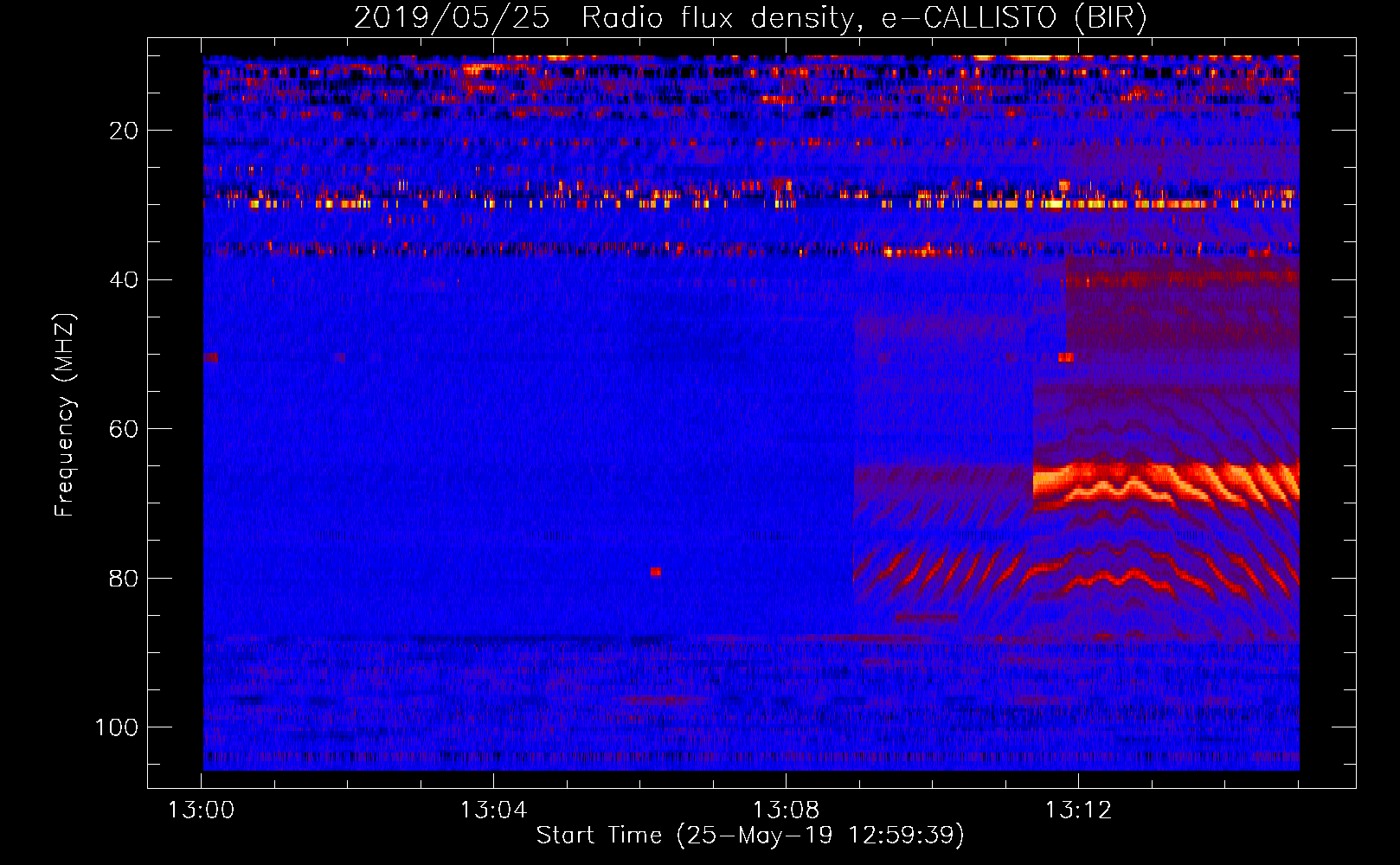
Task: Click the "40" frequency tick label
Action: click(125, 280)
